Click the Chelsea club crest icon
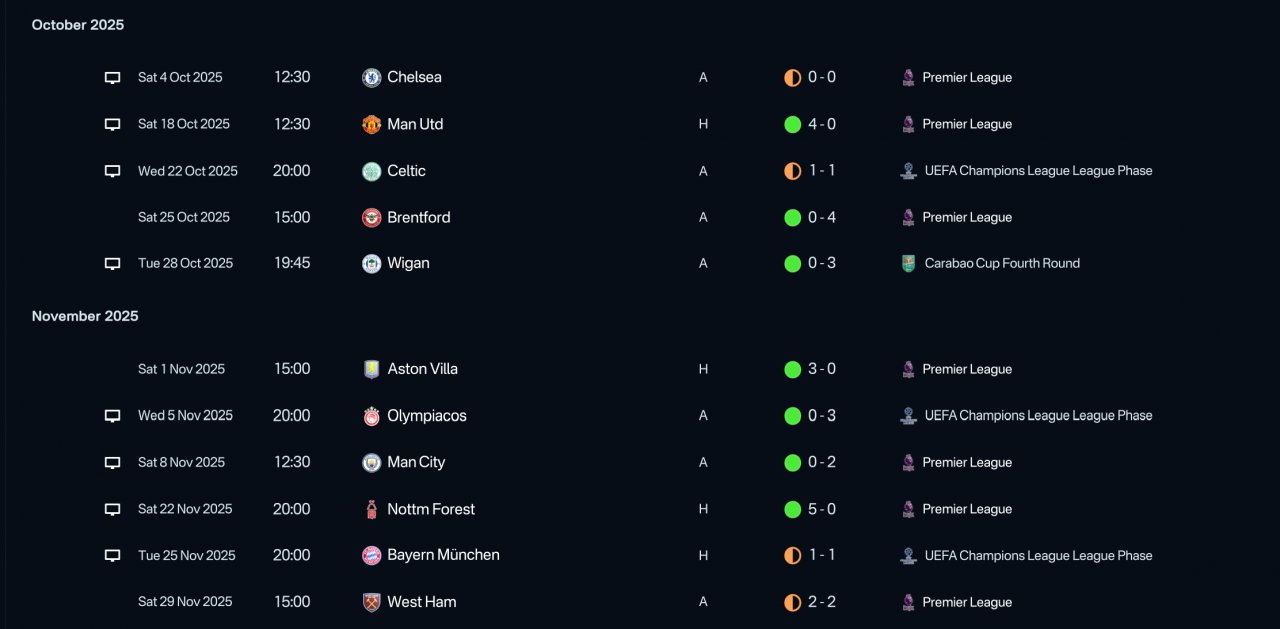This screenshot has width=1280, height=629. (371, 78)
